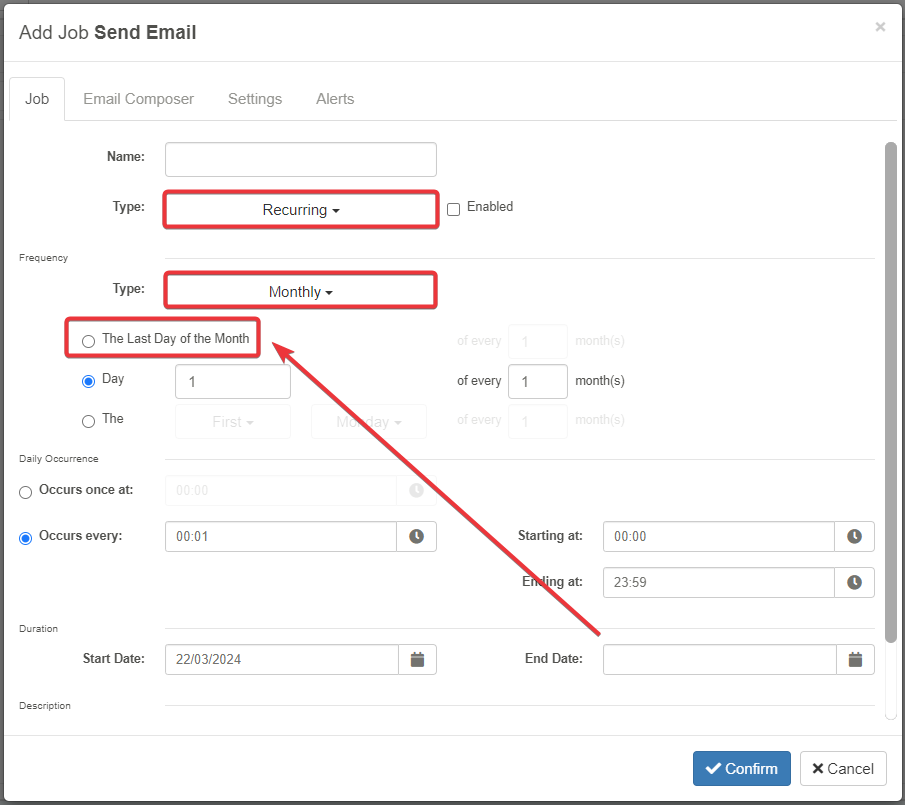Choose the Occurs once at radio button
The height and width of the screenshot is (805, 905).
tap(26, 492)
